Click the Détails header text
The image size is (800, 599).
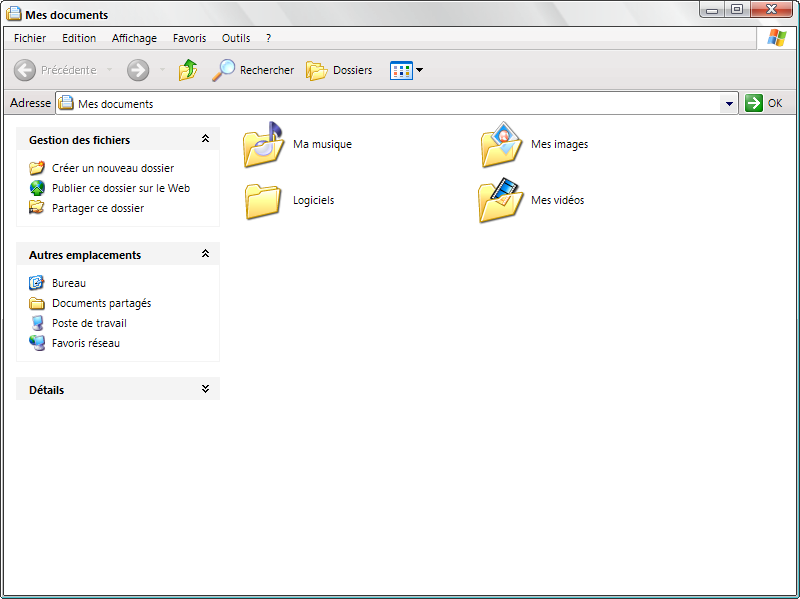[46, 390]
